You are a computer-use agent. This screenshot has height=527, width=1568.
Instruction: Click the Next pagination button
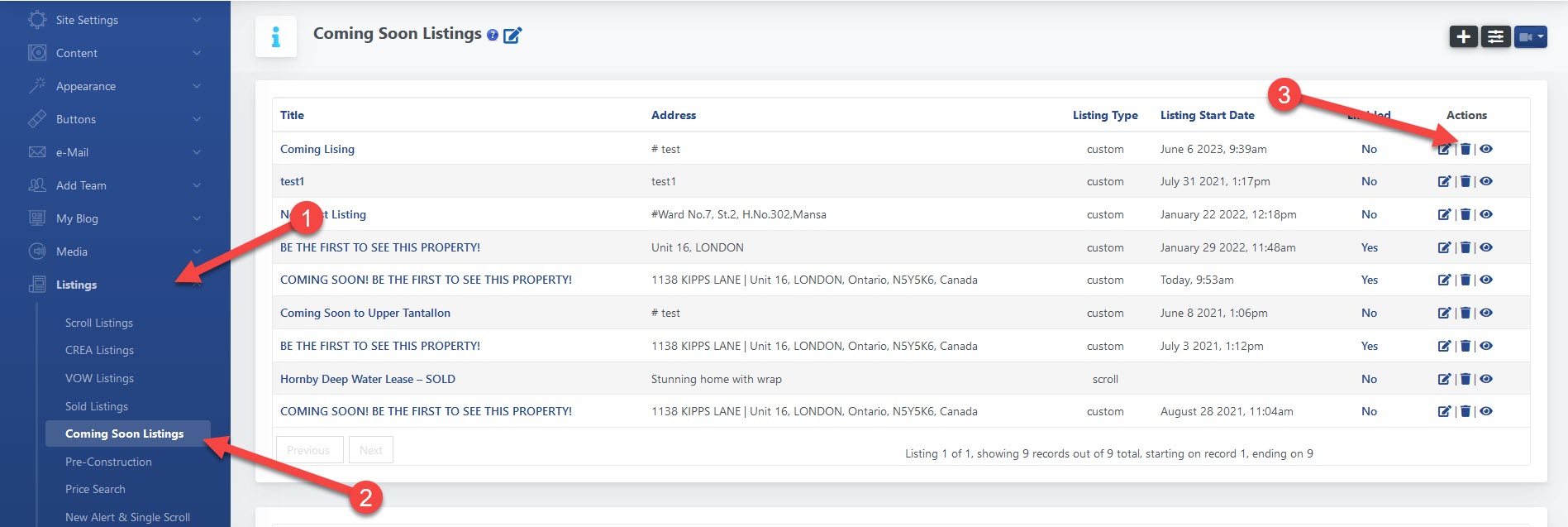point(370,450)
